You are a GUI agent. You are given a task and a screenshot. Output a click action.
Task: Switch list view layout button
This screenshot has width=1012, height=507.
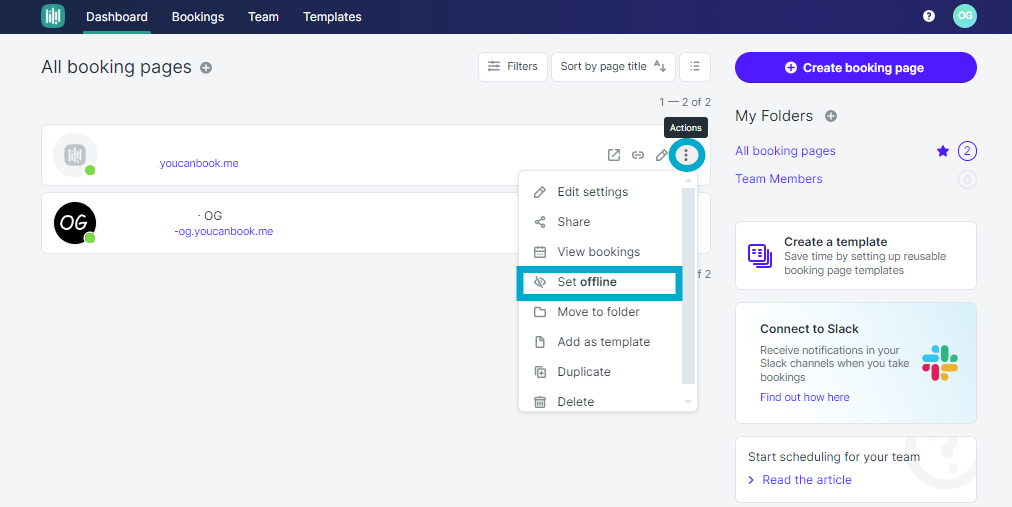pyautogui.click(x=695, y=66)
